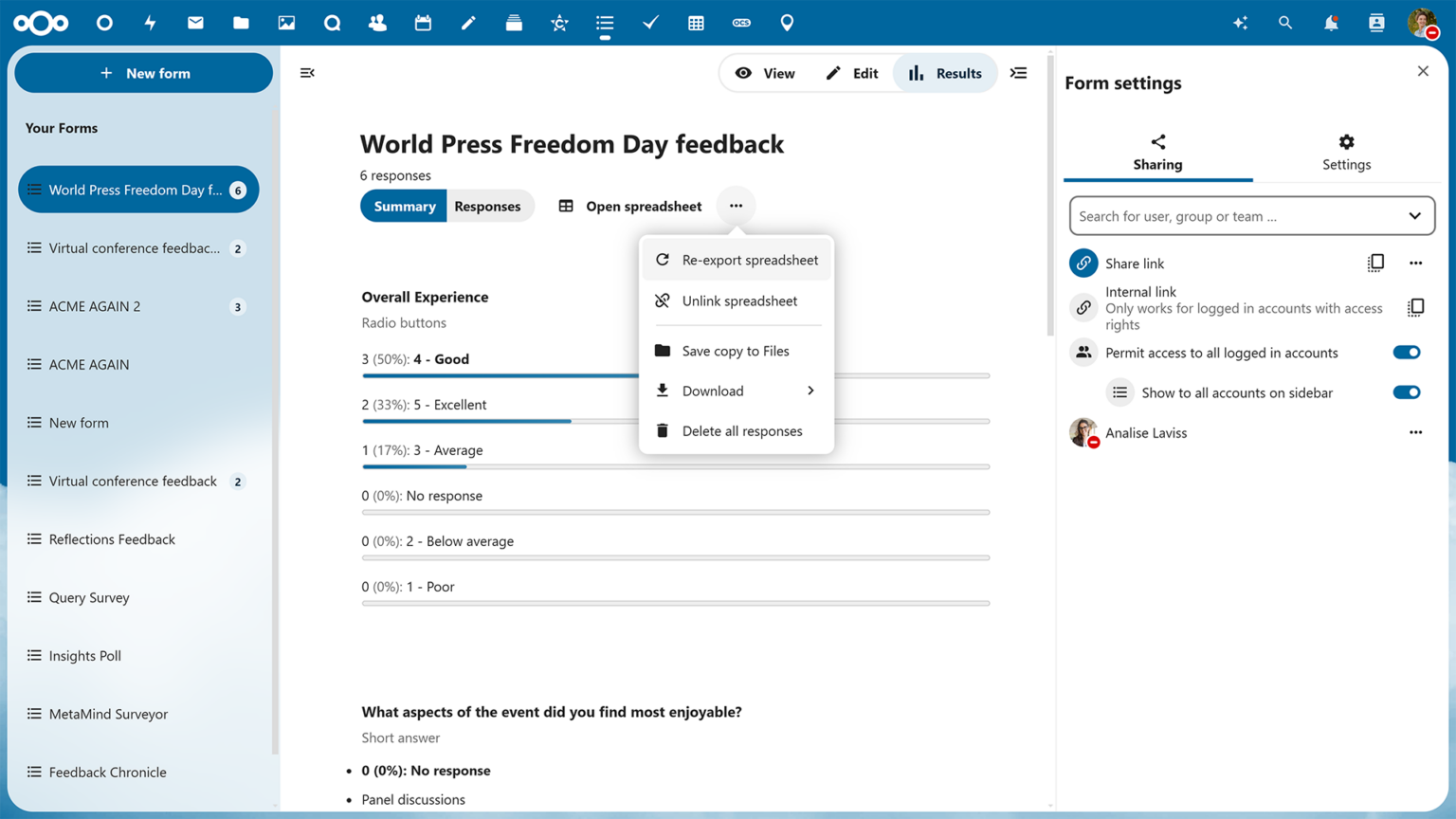
Task: Disable Show to all accounts on sidebar
Action: click(x=1406, y=392)
